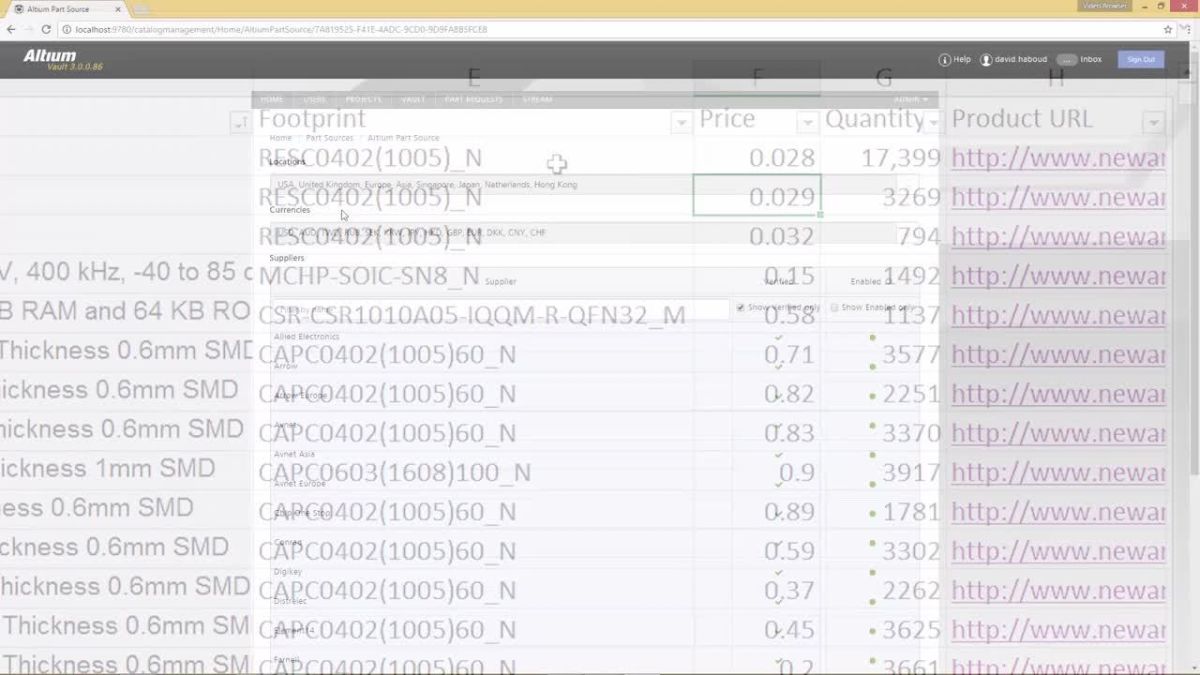Click the Sign Out button
The width and height of the screenshot is (1200, 675).
click(1140, 59)
